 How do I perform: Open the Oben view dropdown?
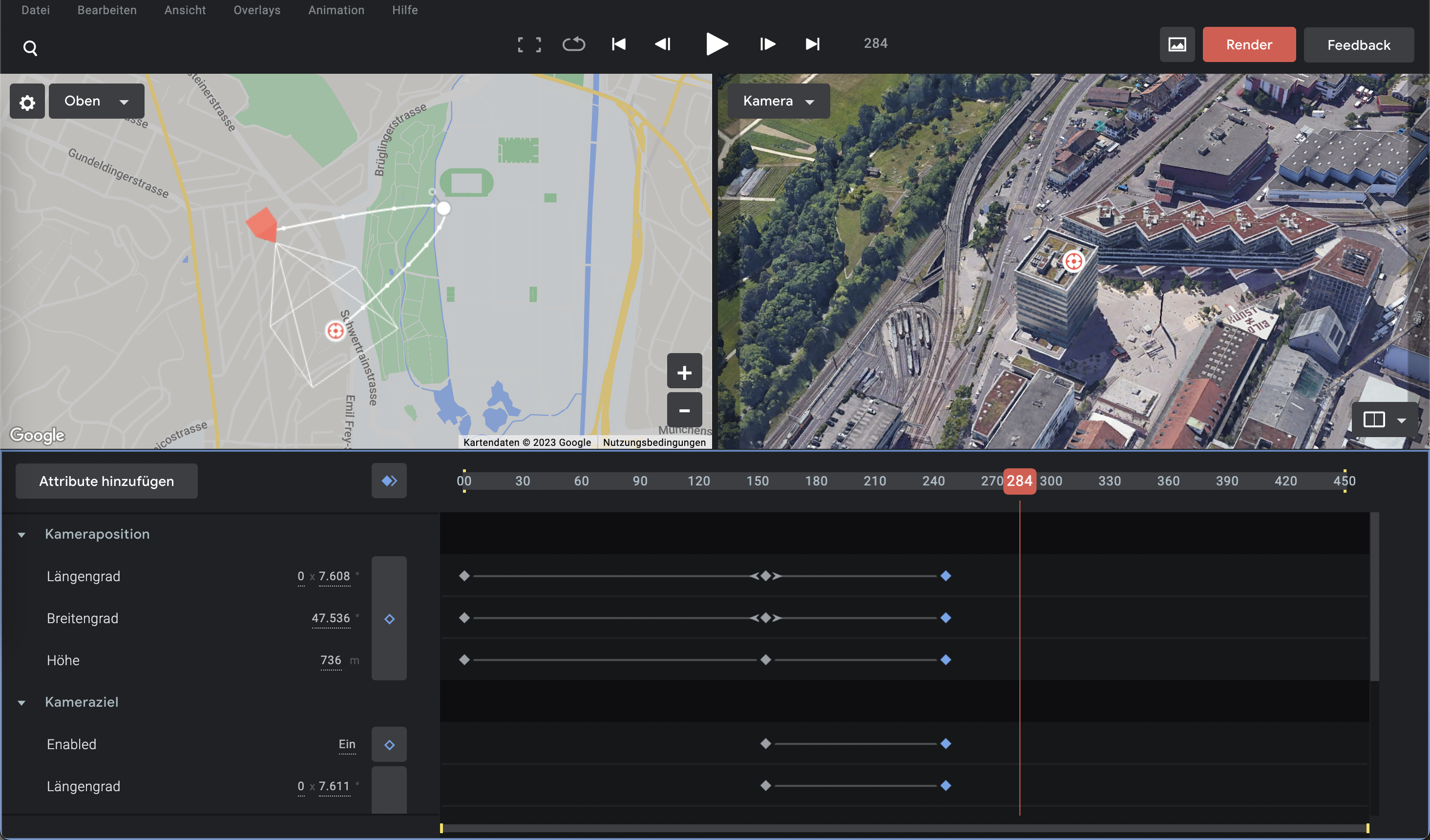97,101
